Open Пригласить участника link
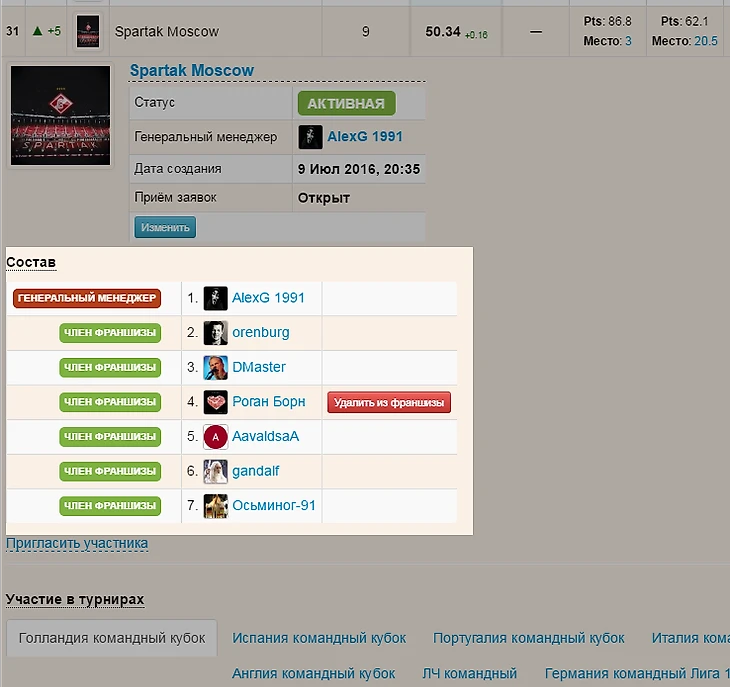This screenshot has height=687, width=730. click(x=77, y=544)
